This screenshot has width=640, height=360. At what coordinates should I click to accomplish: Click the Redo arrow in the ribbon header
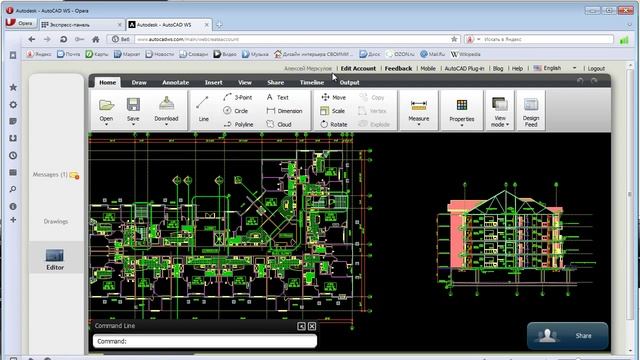[594, 81]
